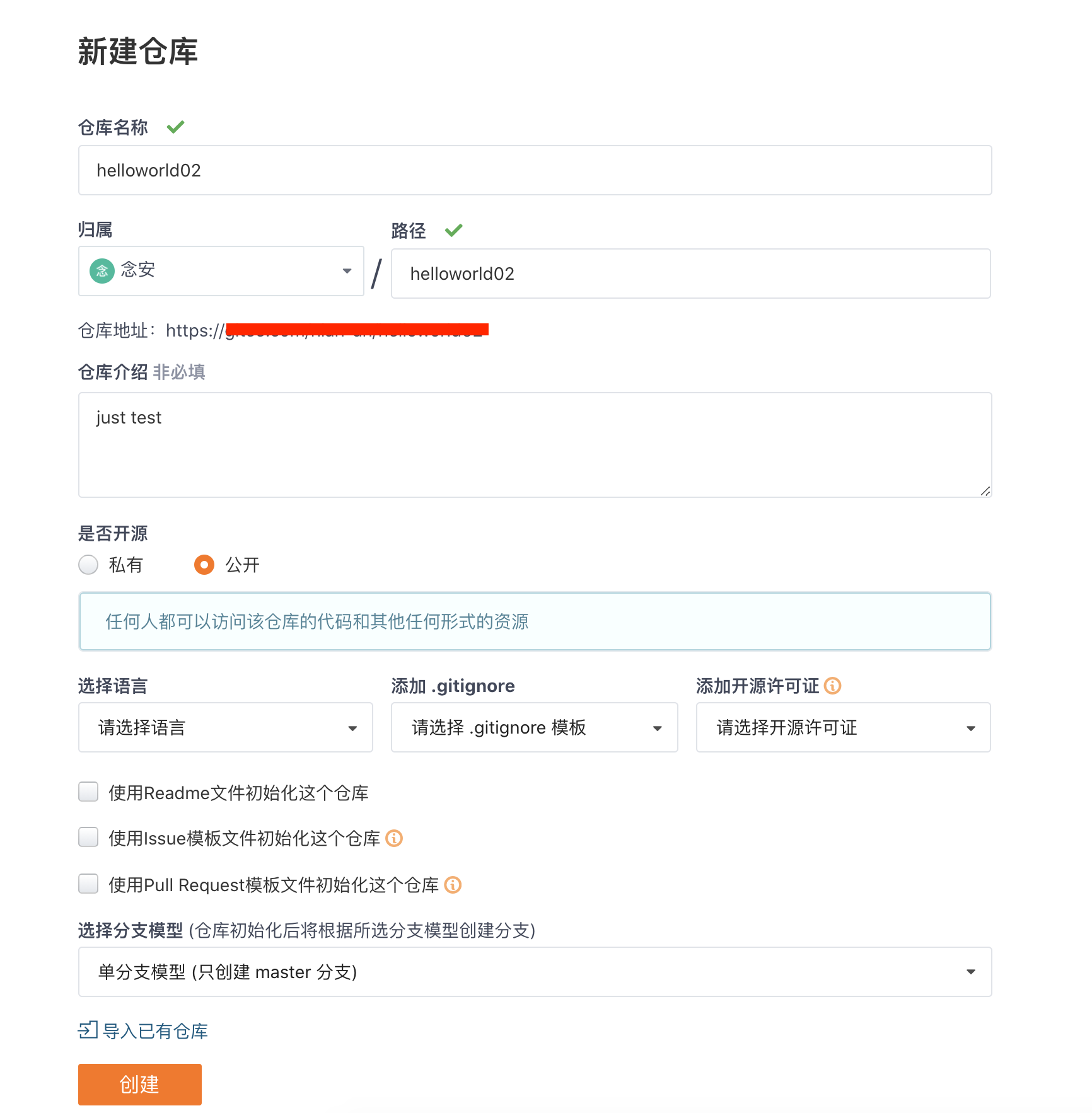1092x1113 pixels.
Task: Select the 私有 radio button
Action: 88,565
